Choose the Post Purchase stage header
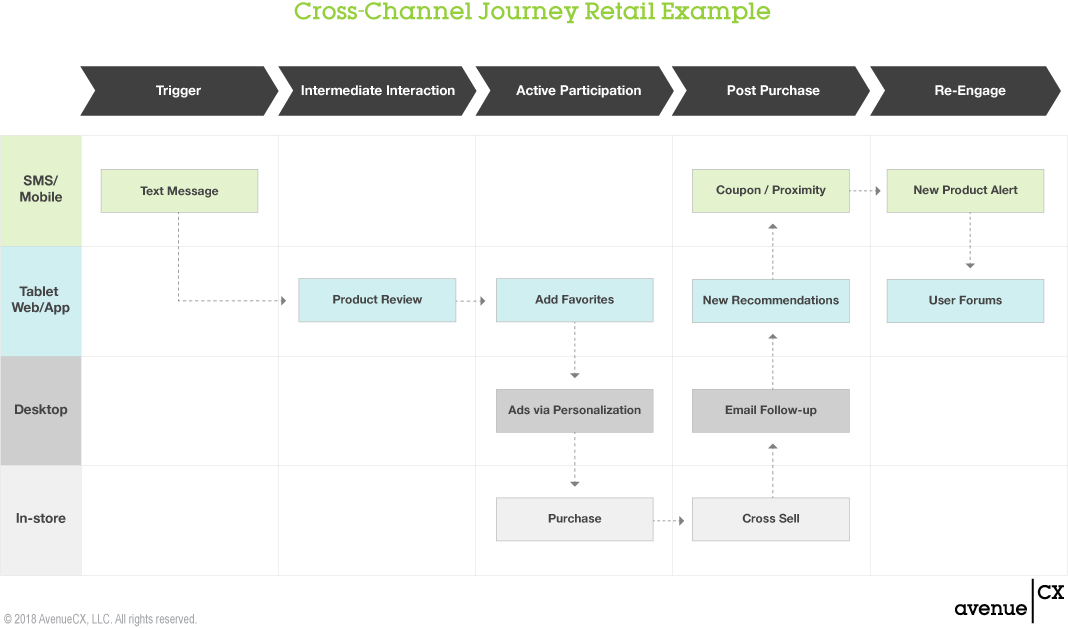Image resolution: width=1068 pixels, height=628 pixels. point(771,91)
